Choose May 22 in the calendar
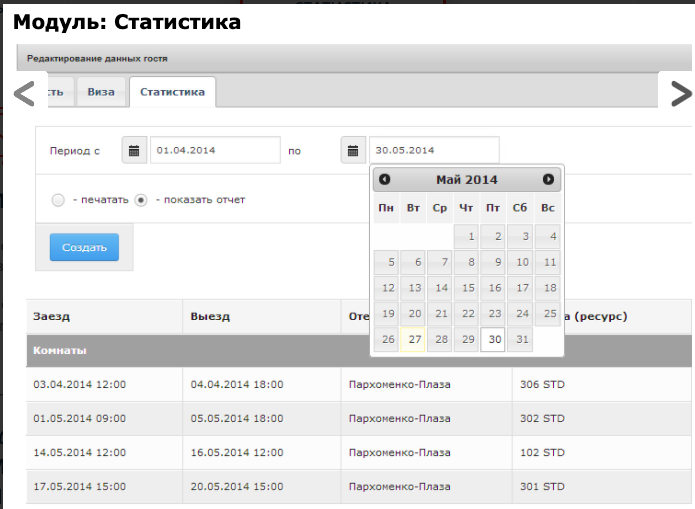 click(x=466, y=313)
